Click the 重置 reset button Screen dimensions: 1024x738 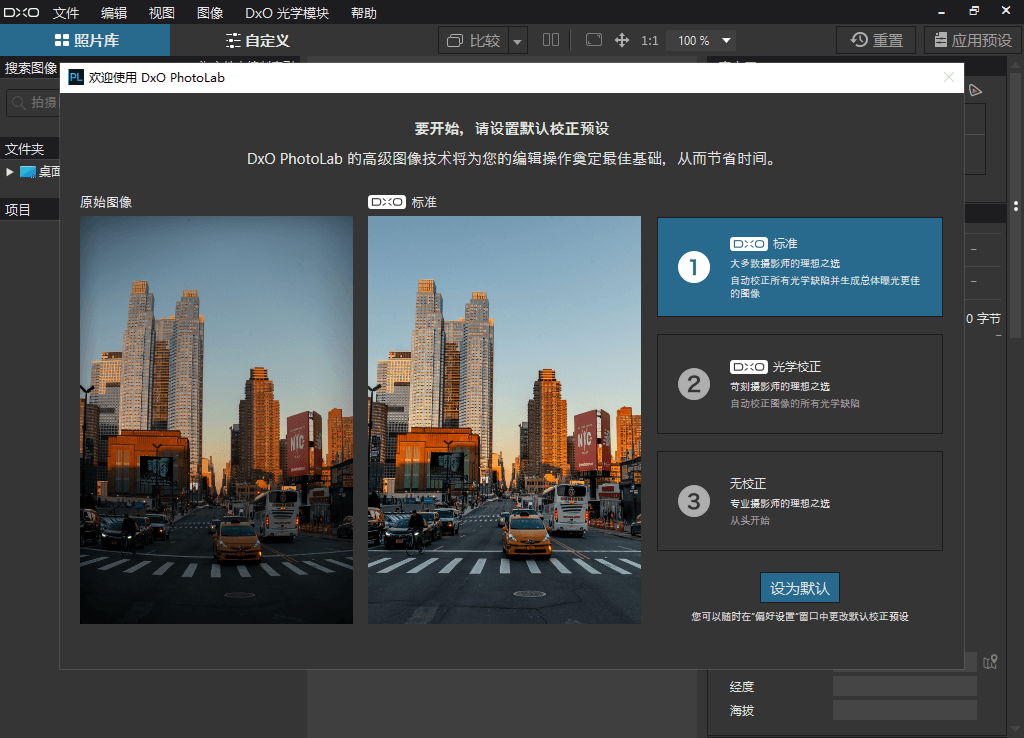(876, 40)
